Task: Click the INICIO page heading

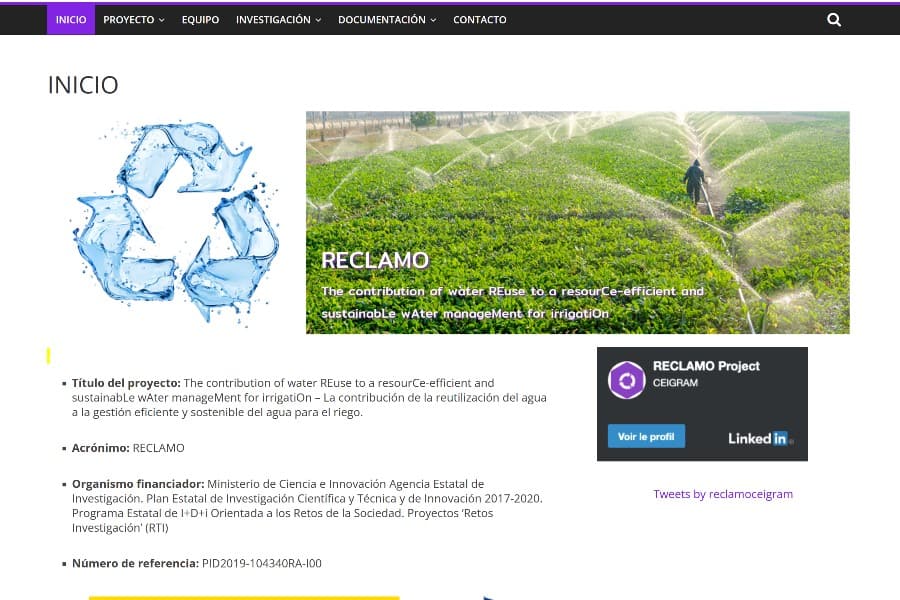Action: 83,85
